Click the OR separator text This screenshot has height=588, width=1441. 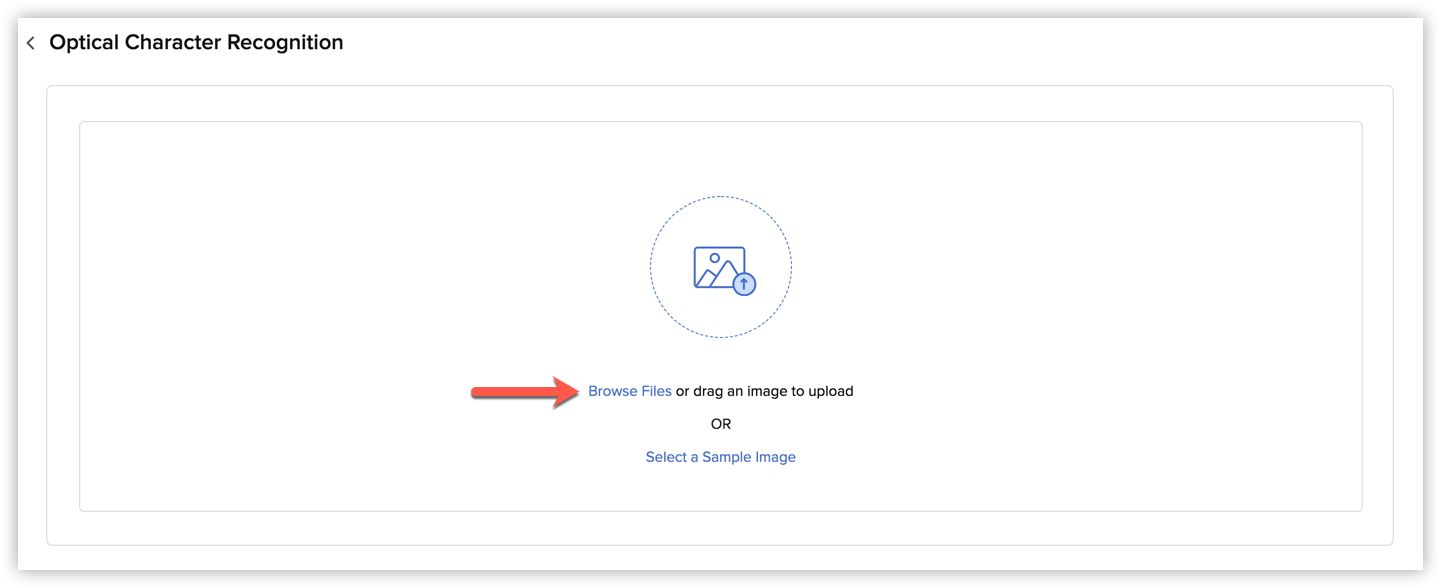[721, 424]
